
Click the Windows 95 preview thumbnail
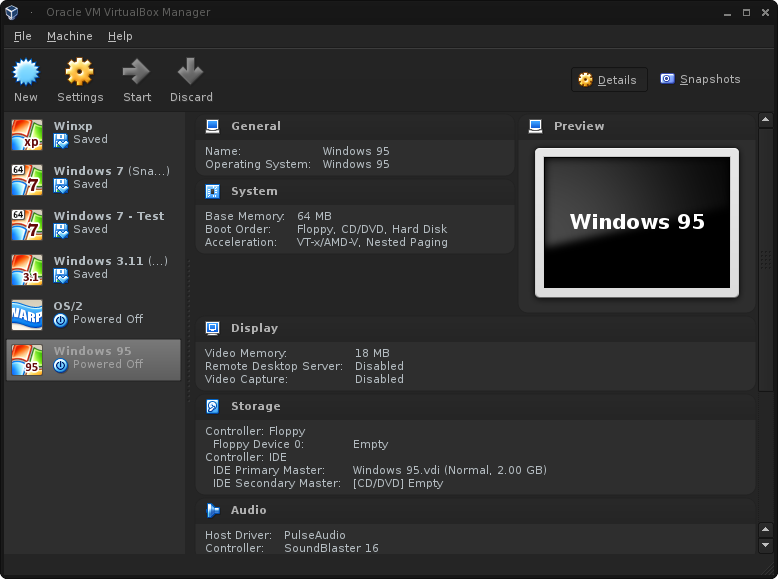tap(637, 222)
